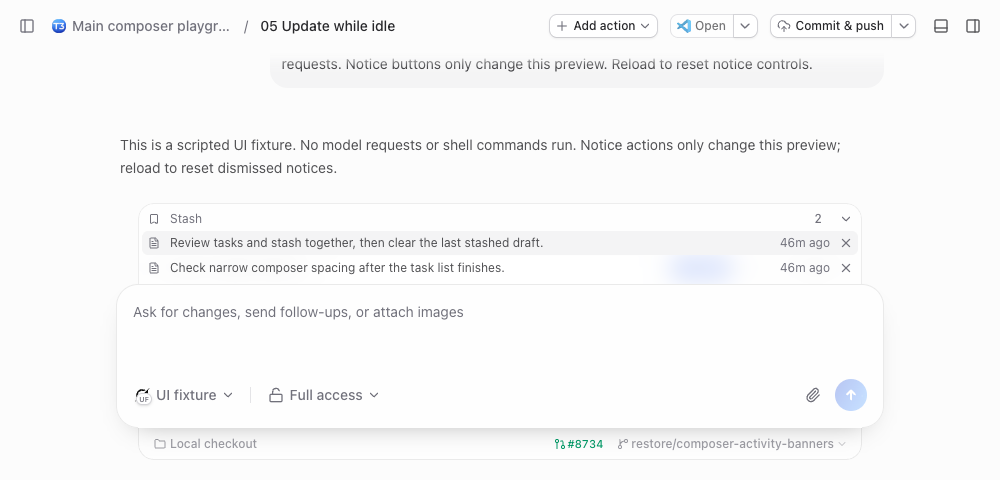The height and width of the screenshot is (480, 1000).
Task: Expand the Open button dropdown arrow
Action: [745, 26]
